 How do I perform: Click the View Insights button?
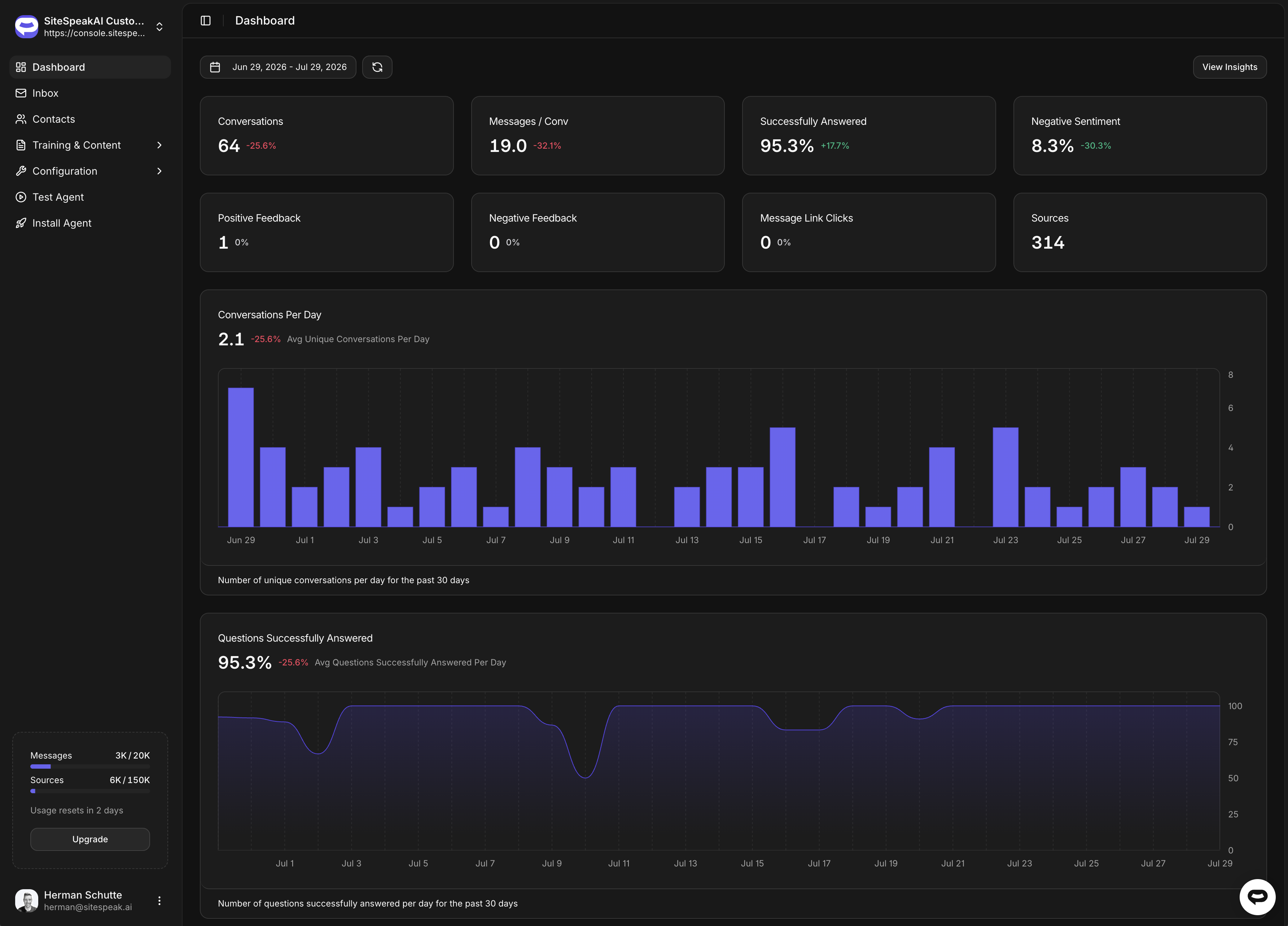1230,67
